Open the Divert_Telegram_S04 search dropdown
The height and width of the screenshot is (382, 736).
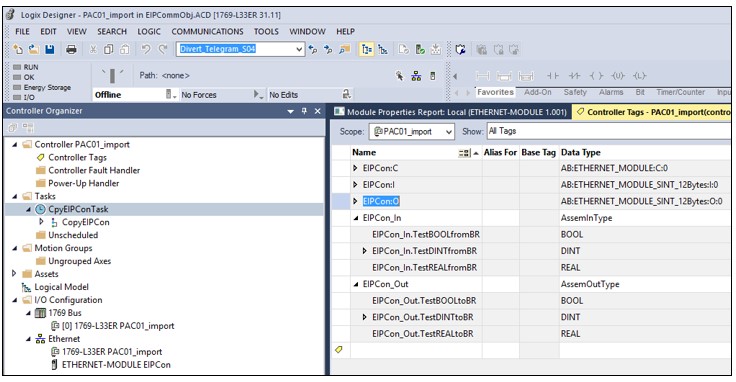pyautogui.click(x=299, y=49)
